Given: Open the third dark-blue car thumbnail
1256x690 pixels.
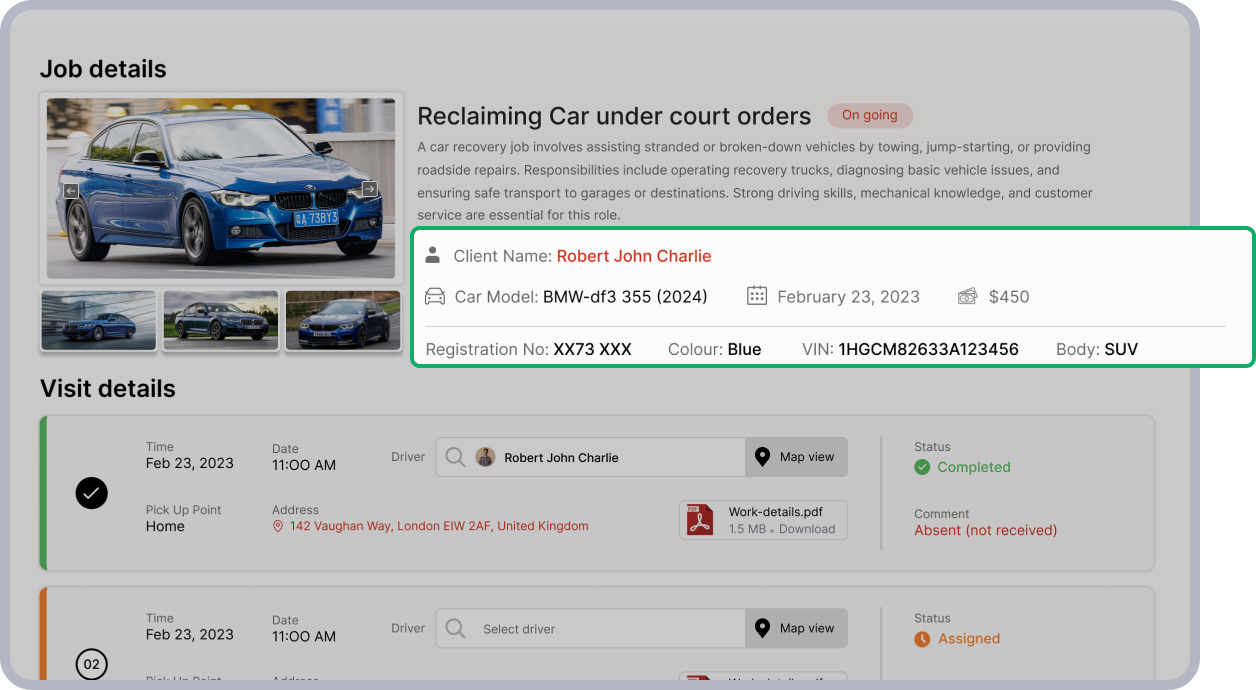Looking at the screenshot, I should click(x=343, y=321).
